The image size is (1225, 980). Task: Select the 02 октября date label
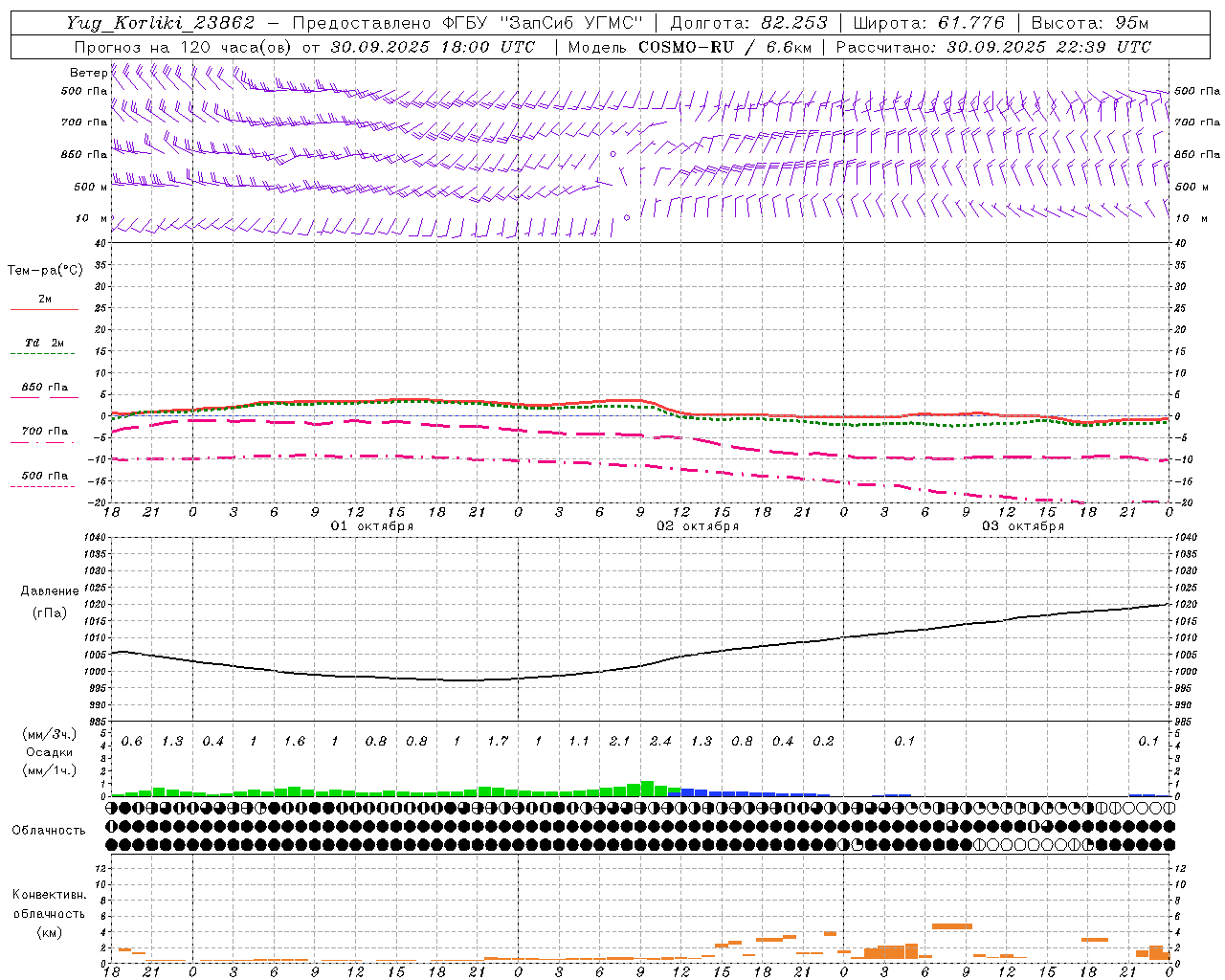(698, 526)
